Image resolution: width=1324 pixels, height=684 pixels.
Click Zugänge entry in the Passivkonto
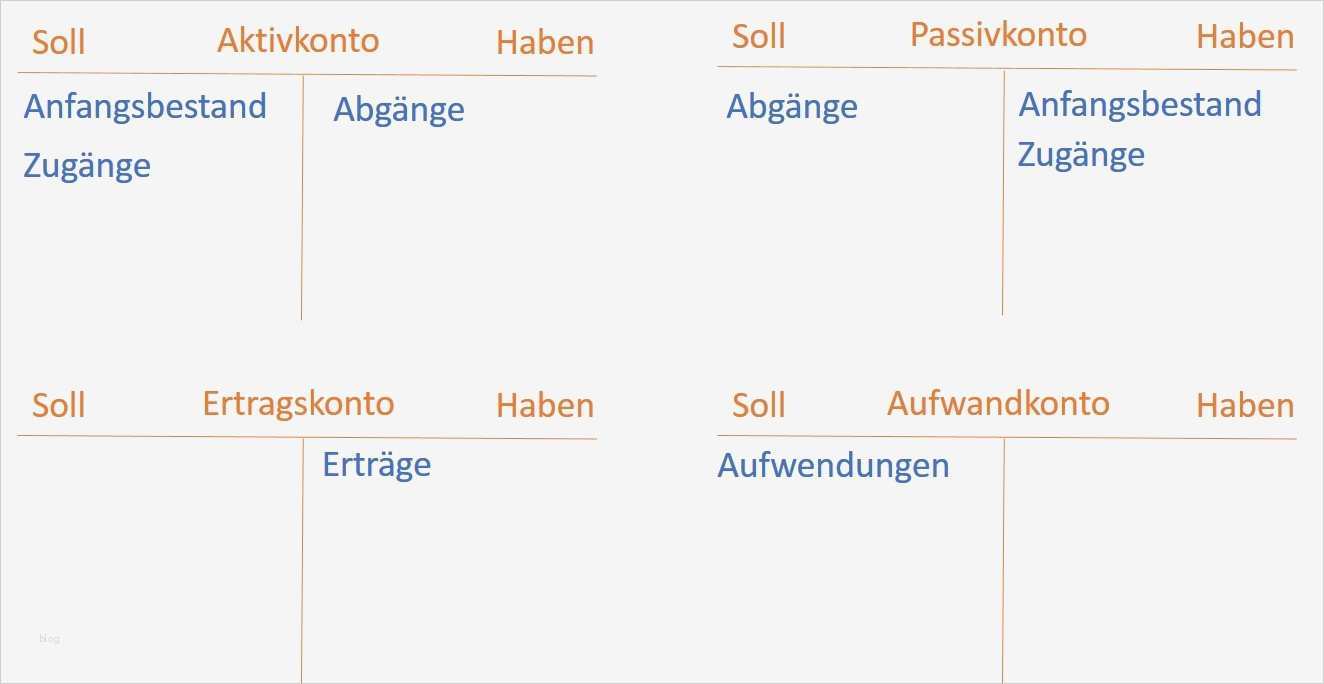1080,155
